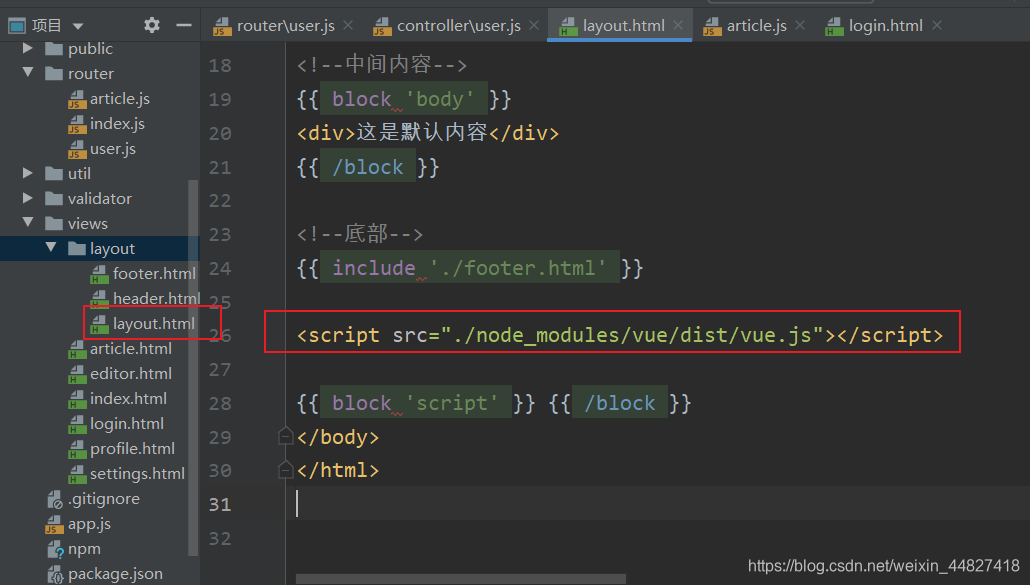1030x585 pixels.
Task: Open login.html in project tree
Action: [x=127, y=423]
